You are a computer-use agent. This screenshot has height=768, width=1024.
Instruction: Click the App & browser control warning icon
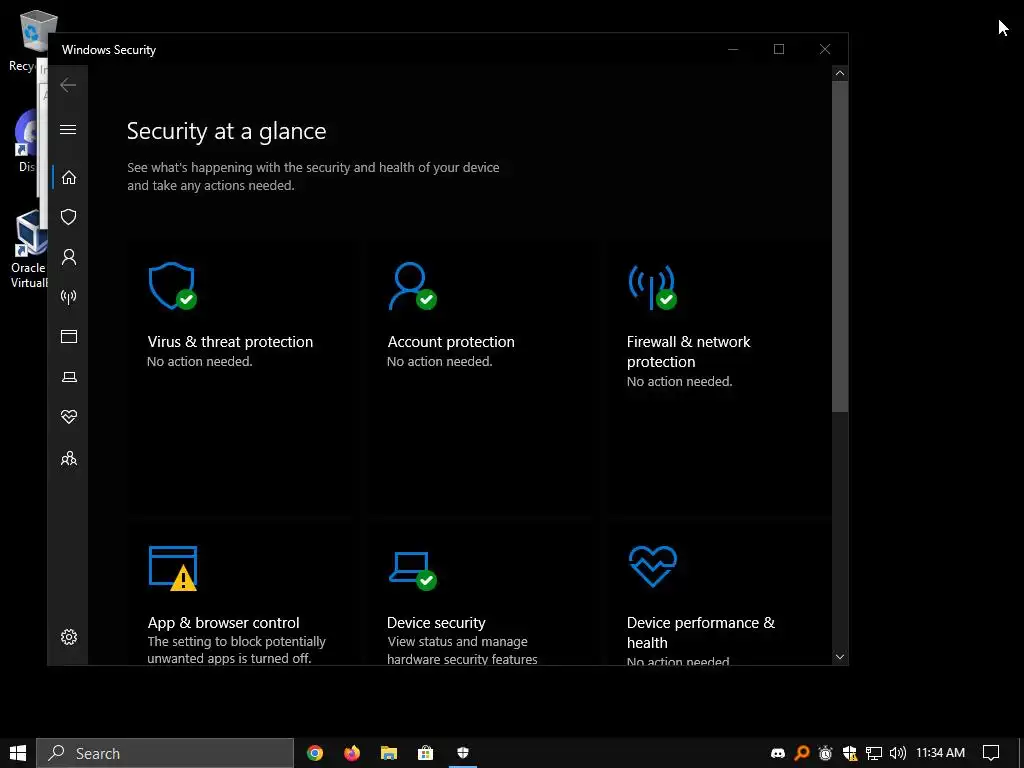[x=173, y=568]
